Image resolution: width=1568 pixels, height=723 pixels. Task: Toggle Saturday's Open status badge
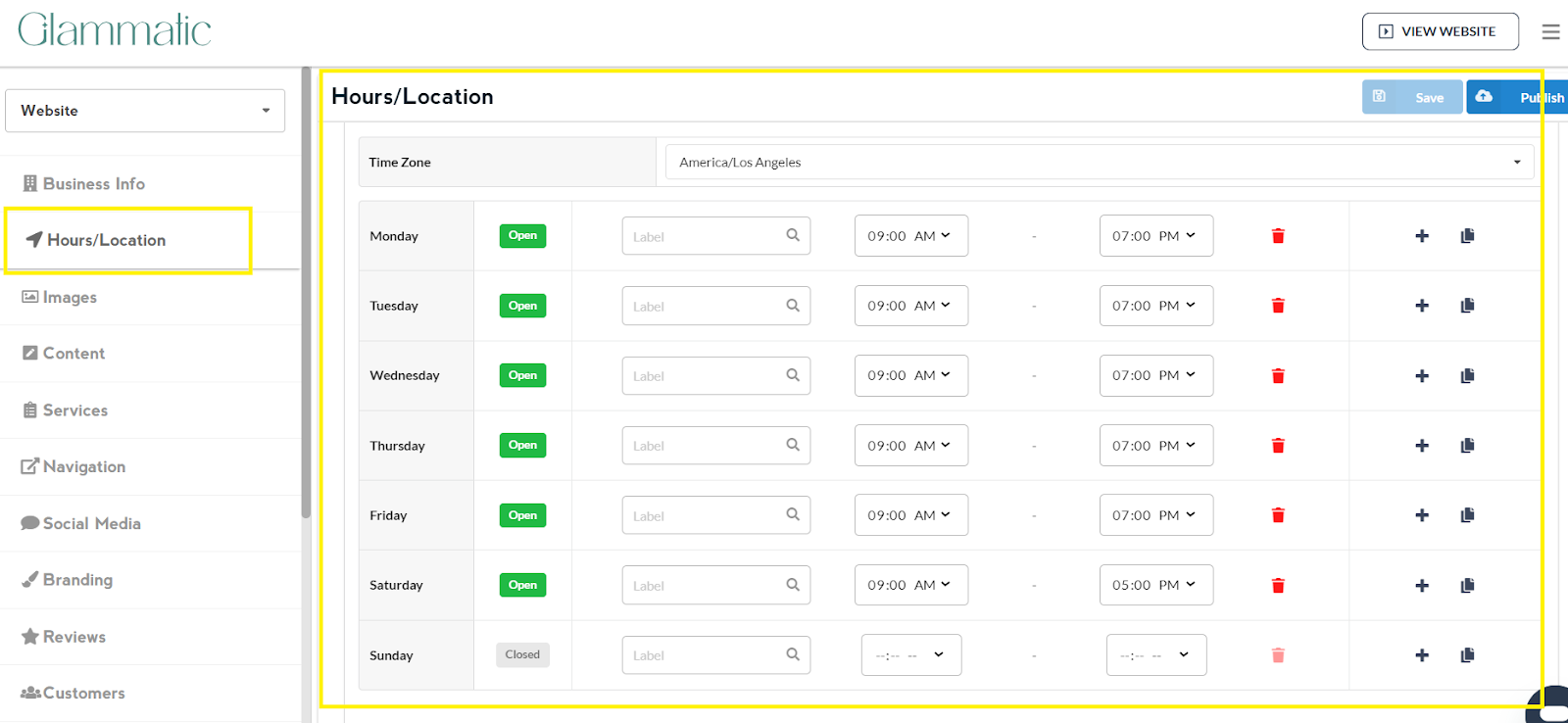point(522,585)
